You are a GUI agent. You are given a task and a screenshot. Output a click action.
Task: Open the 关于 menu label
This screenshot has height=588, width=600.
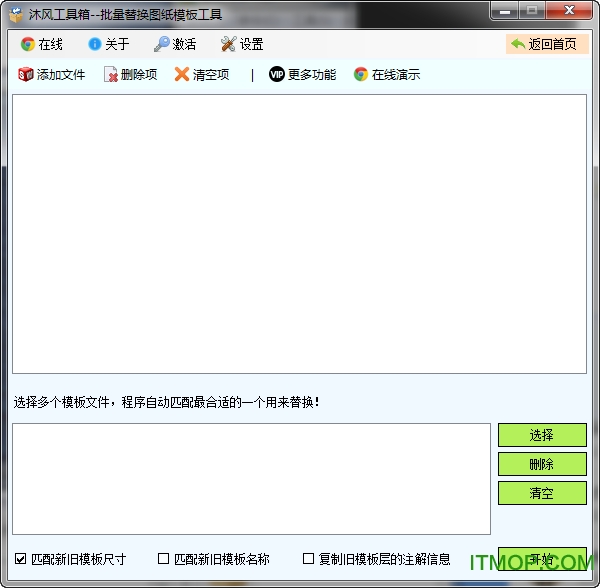point(117,44)
